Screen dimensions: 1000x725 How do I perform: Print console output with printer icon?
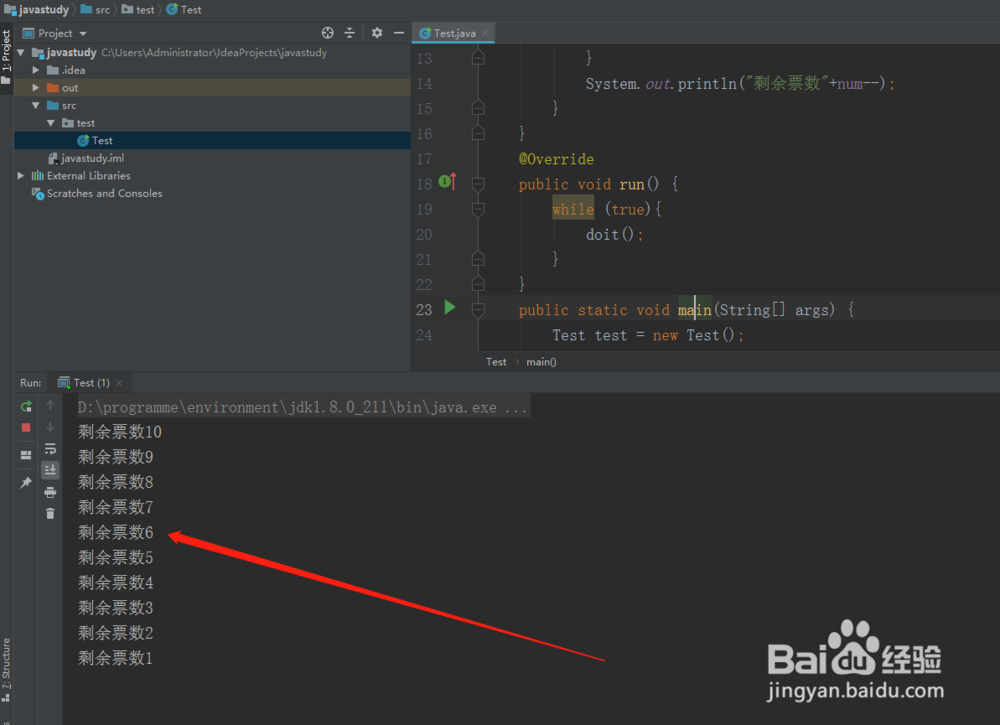point(50,492)
